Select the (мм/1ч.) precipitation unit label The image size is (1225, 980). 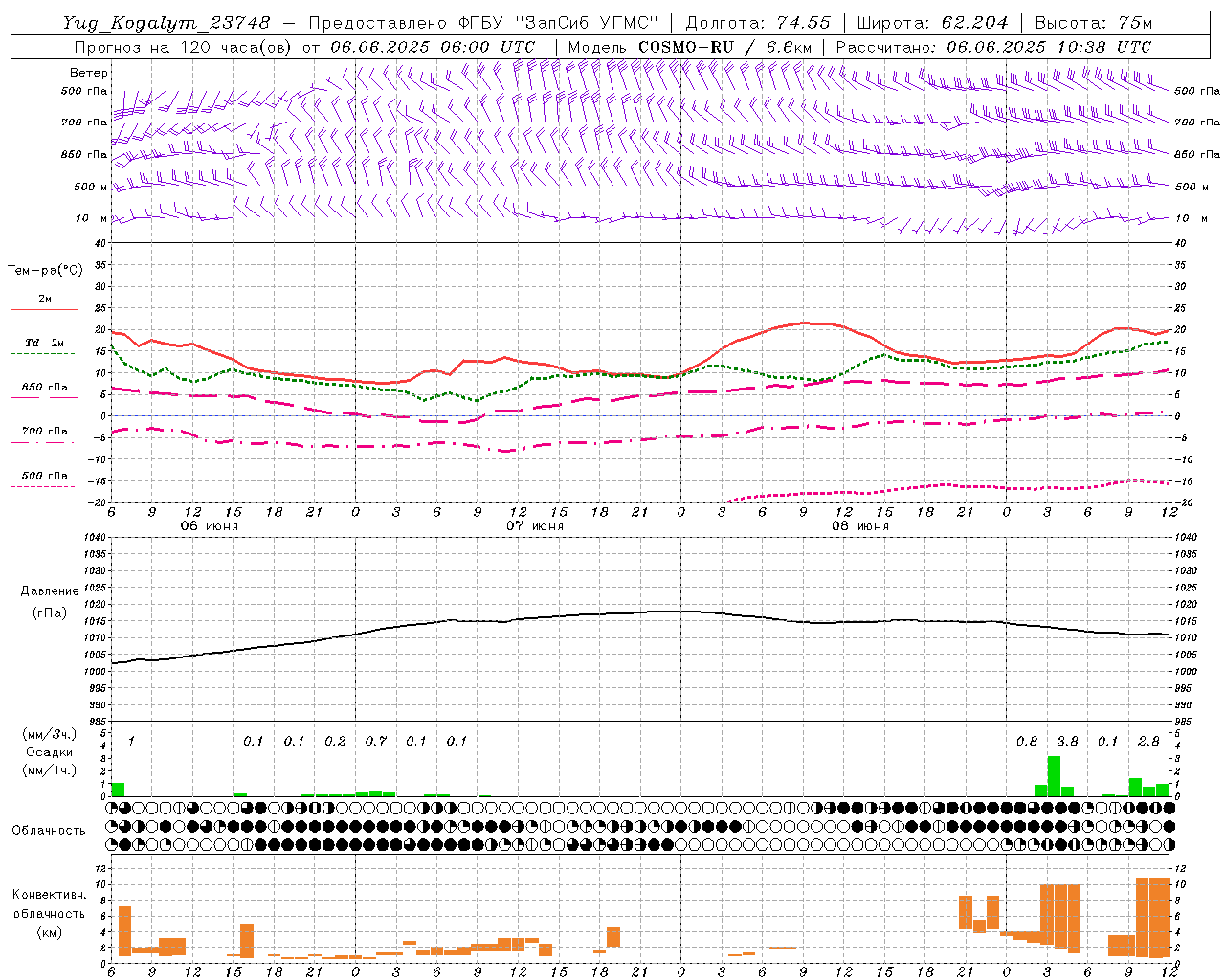coord(48,770)
